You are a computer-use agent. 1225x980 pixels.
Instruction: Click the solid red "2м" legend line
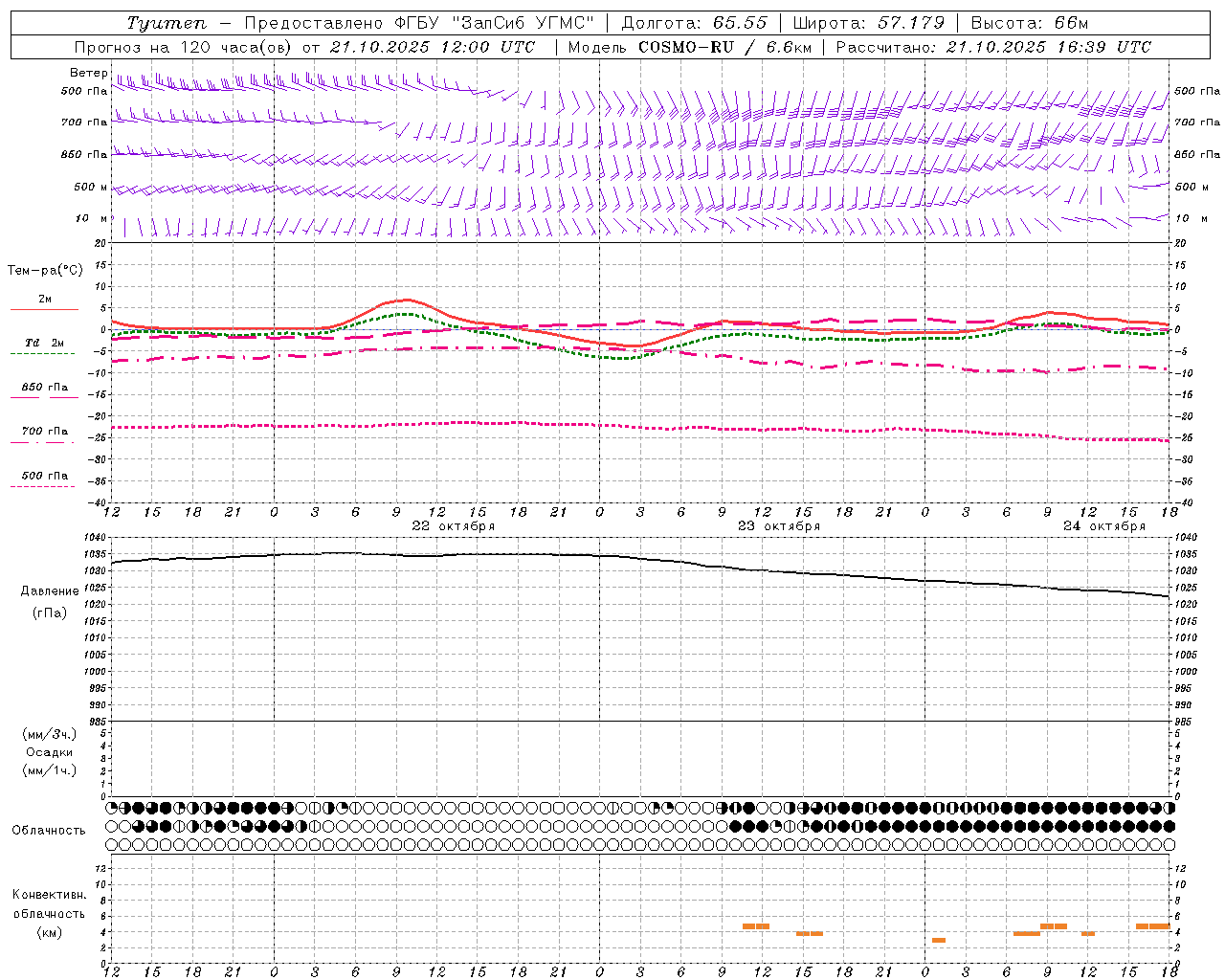45,309
